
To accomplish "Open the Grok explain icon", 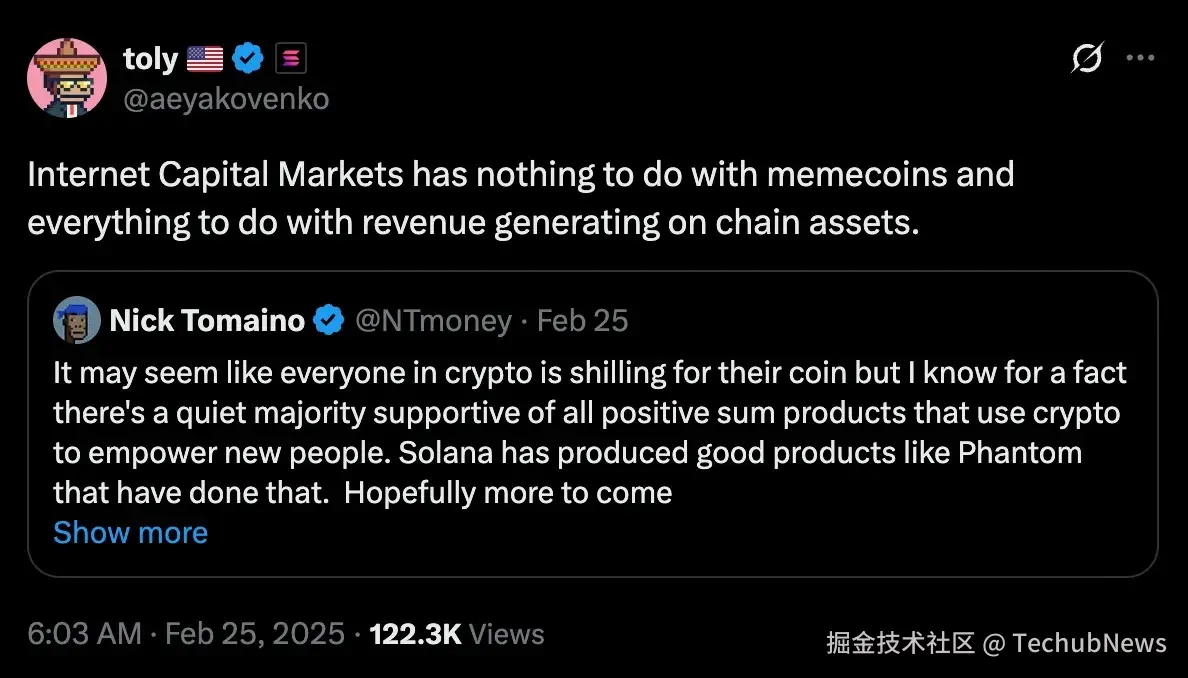I will click(1086, 60).
